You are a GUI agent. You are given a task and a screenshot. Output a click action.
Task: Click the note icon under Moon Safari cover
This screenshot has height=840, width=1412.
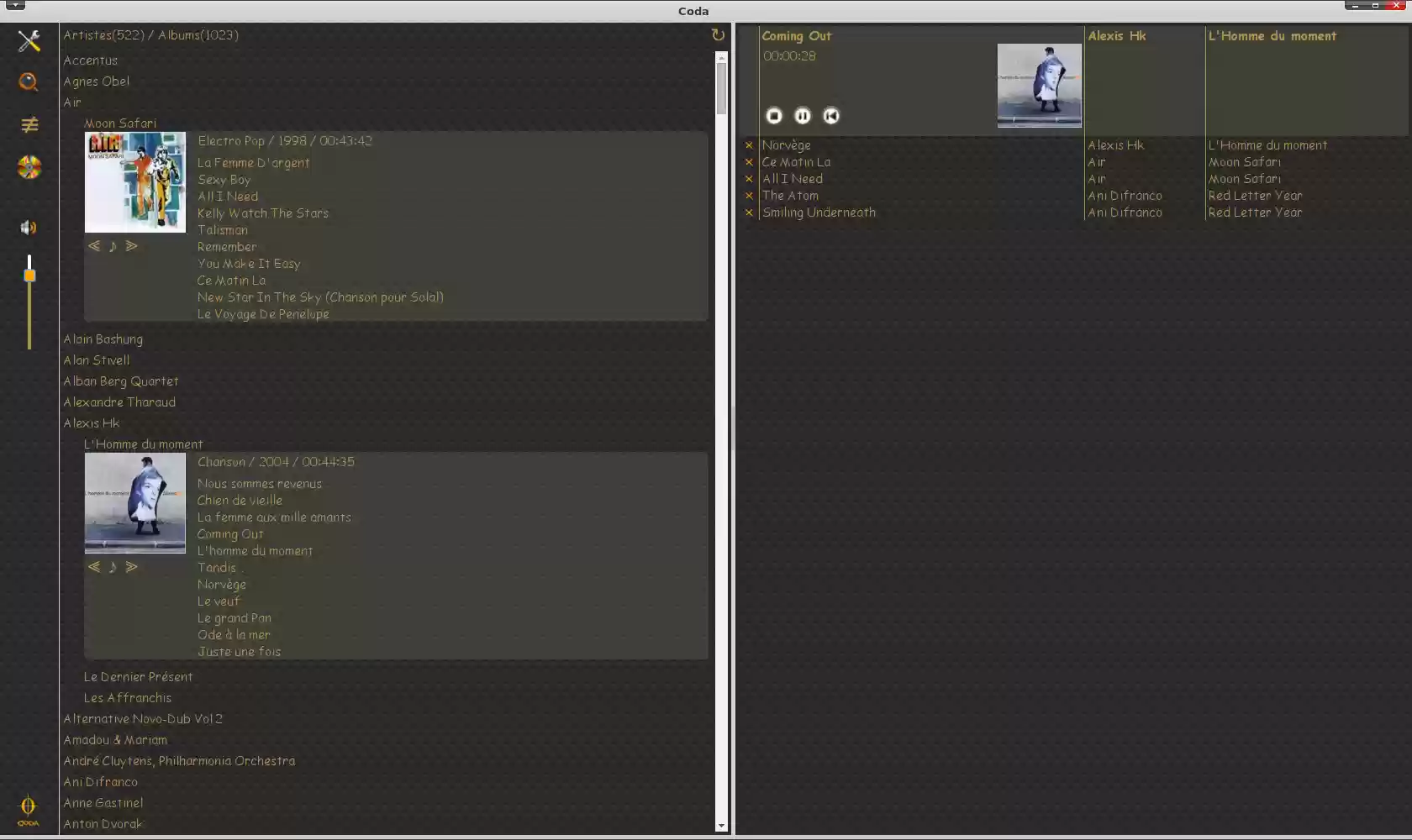click(x=113, y=246)
